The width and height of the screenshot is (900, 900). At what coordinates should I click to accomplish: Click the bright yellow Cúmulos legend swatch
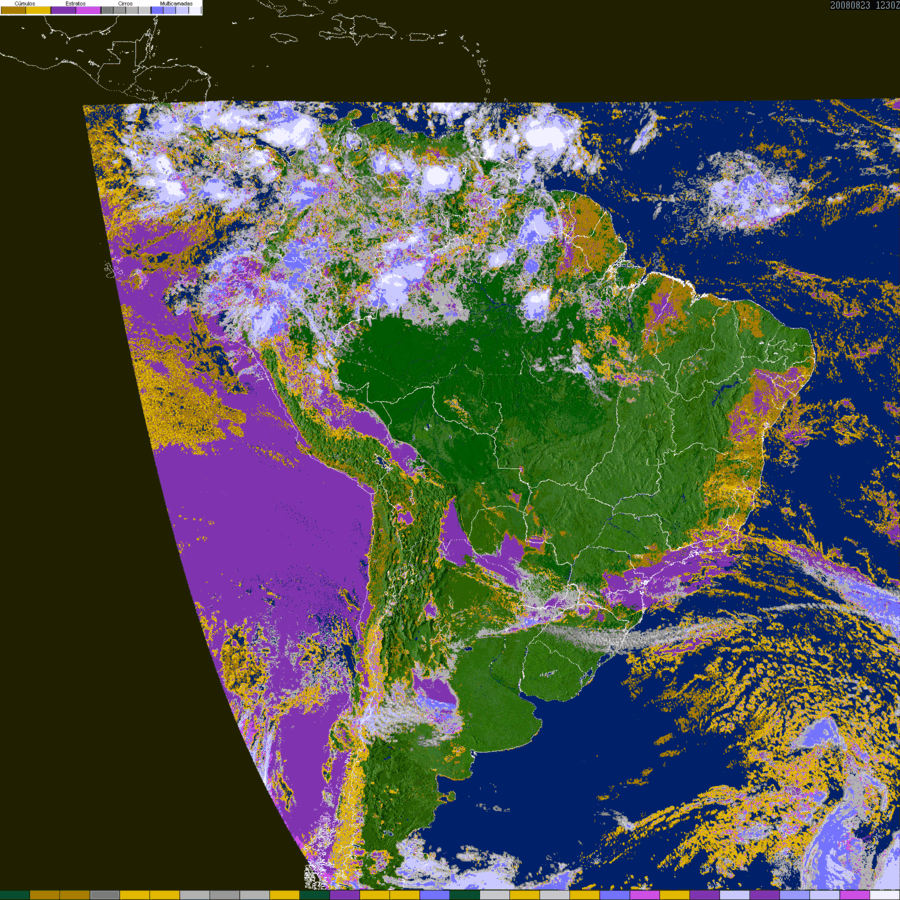point(38,10)
